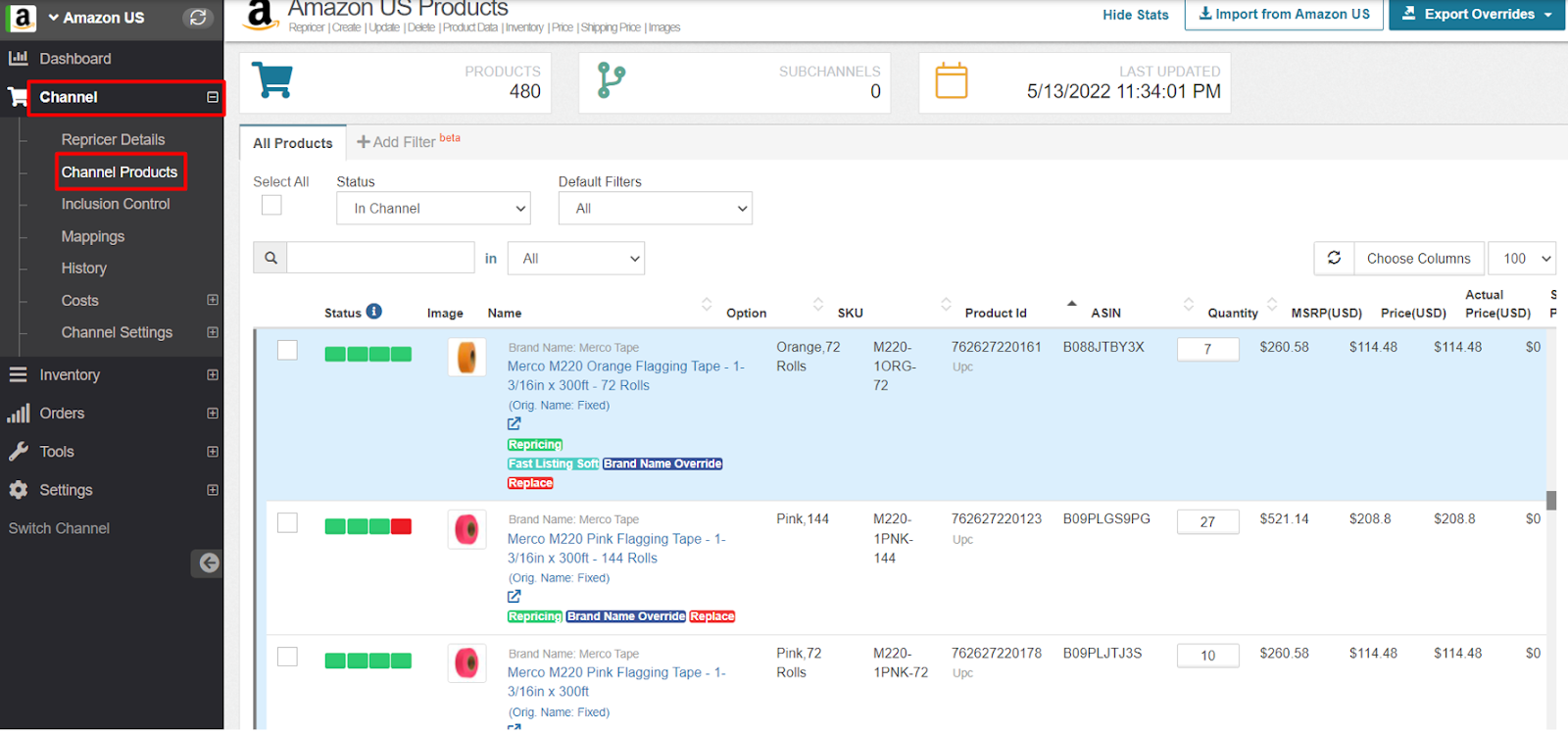Click Import from Amazon US button

[1284, 15]
